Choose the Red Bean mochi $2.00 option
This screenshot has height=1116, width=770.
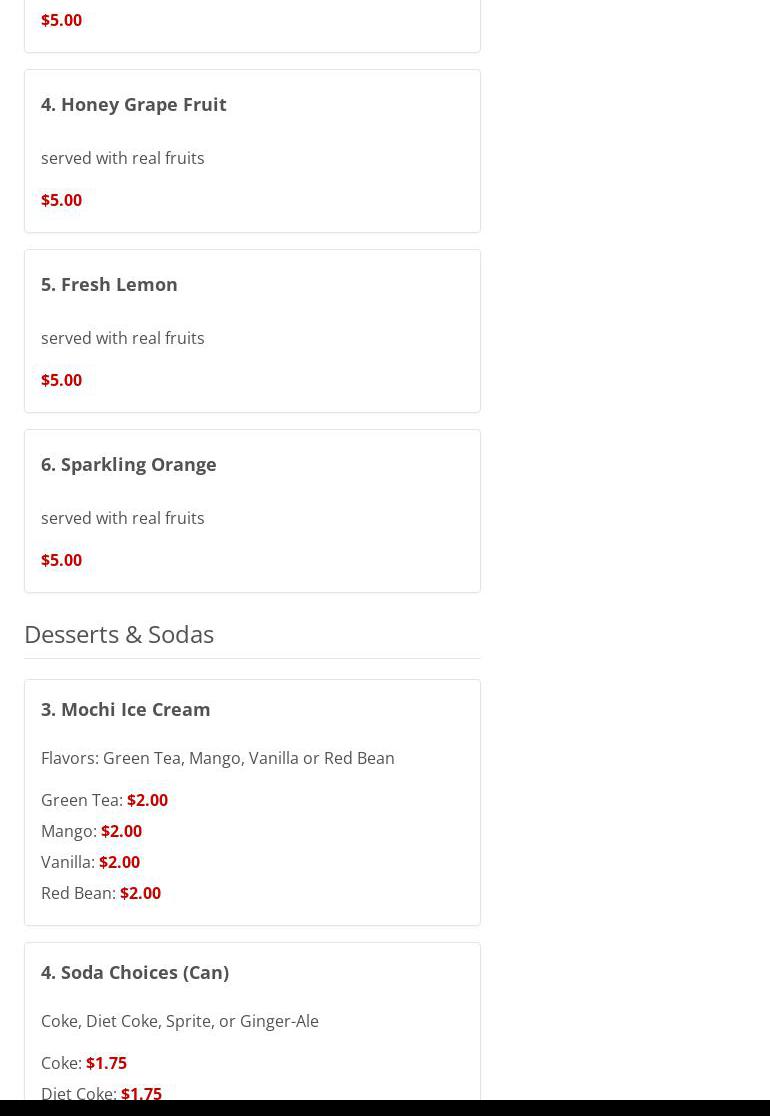point(140,893)
